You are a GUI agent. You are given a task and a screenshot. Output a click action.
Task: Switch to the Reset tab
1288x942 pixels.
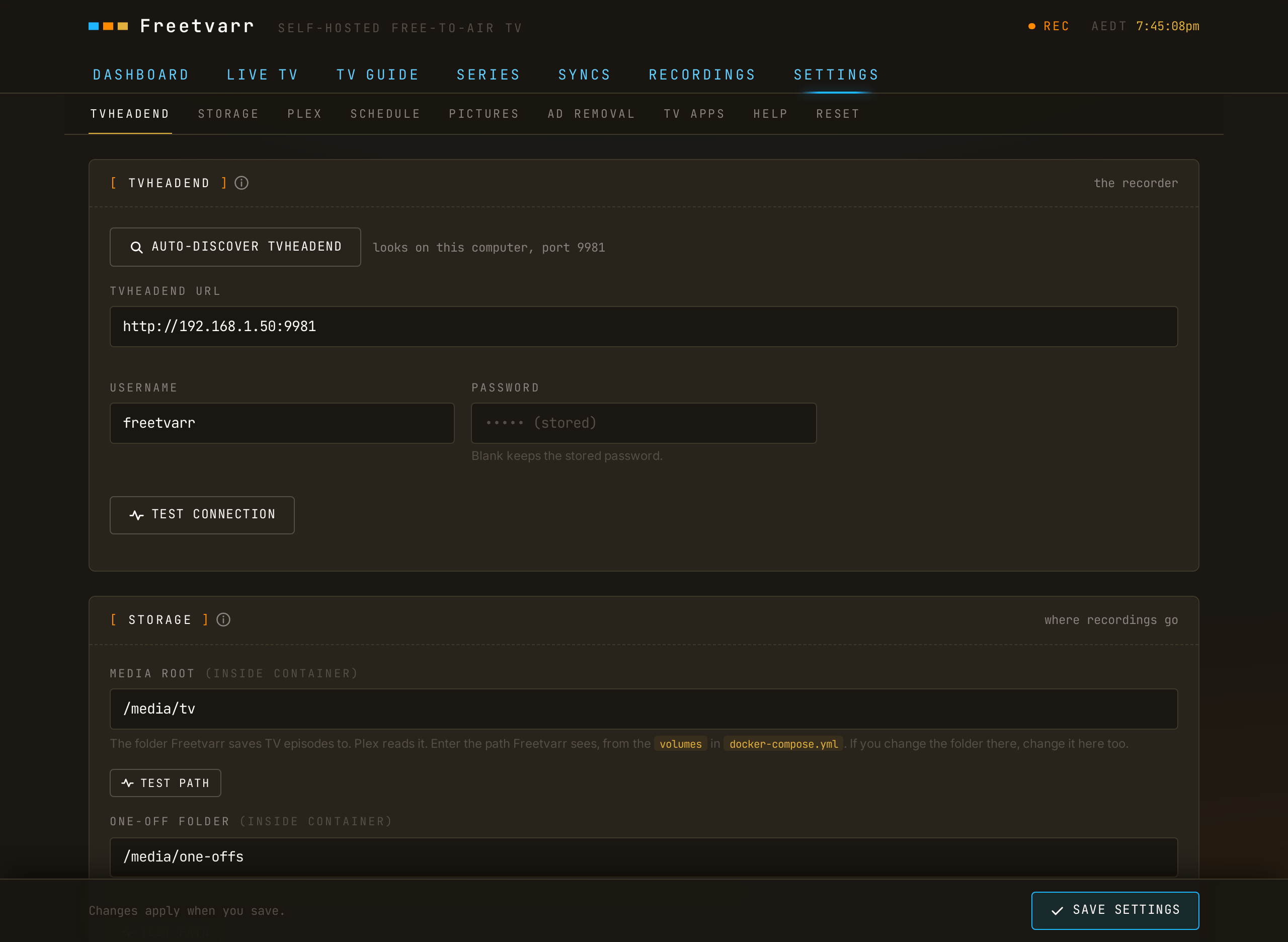pos(838,114)
